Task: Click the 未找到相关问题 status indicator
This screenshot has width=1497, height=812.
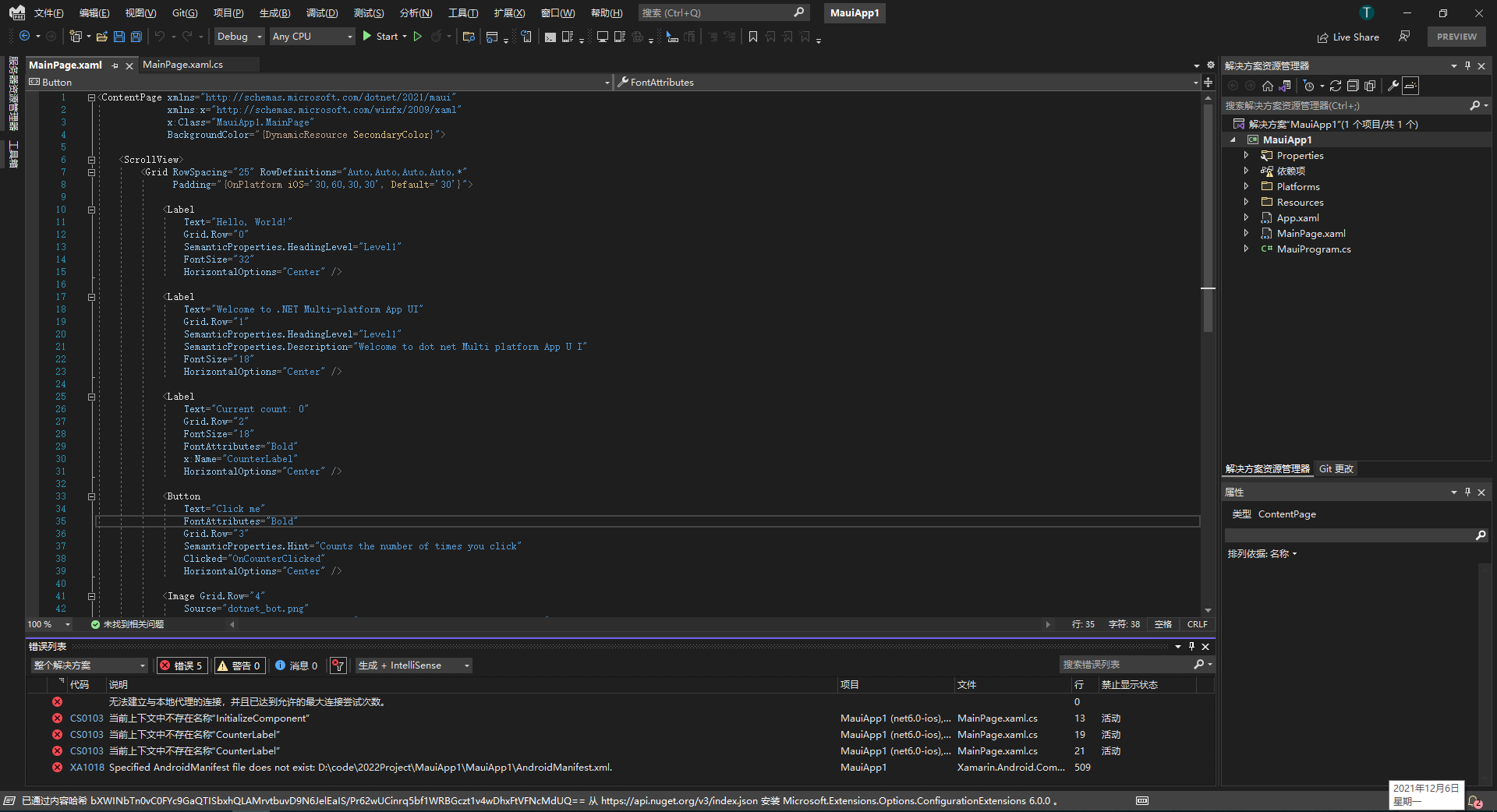Action: tap(127, 624)
